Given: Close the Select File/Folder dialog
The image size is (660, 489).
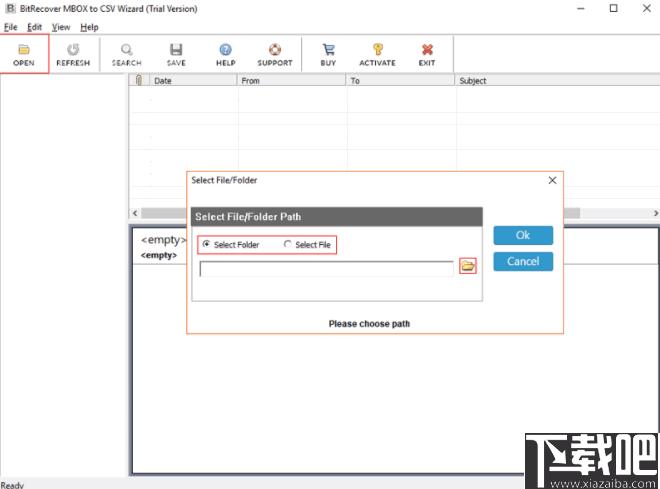Looking at the screenshot, I should 552,181.
